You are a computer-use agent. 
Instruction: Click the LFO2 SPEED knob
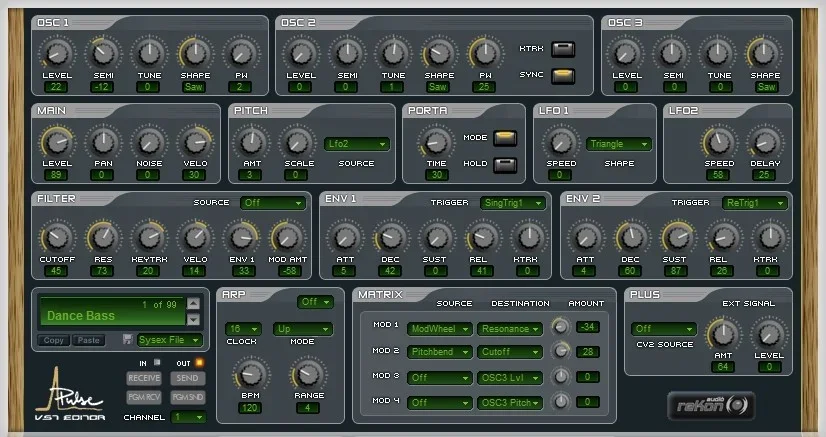pyautogui.click(x=719, y=142)
